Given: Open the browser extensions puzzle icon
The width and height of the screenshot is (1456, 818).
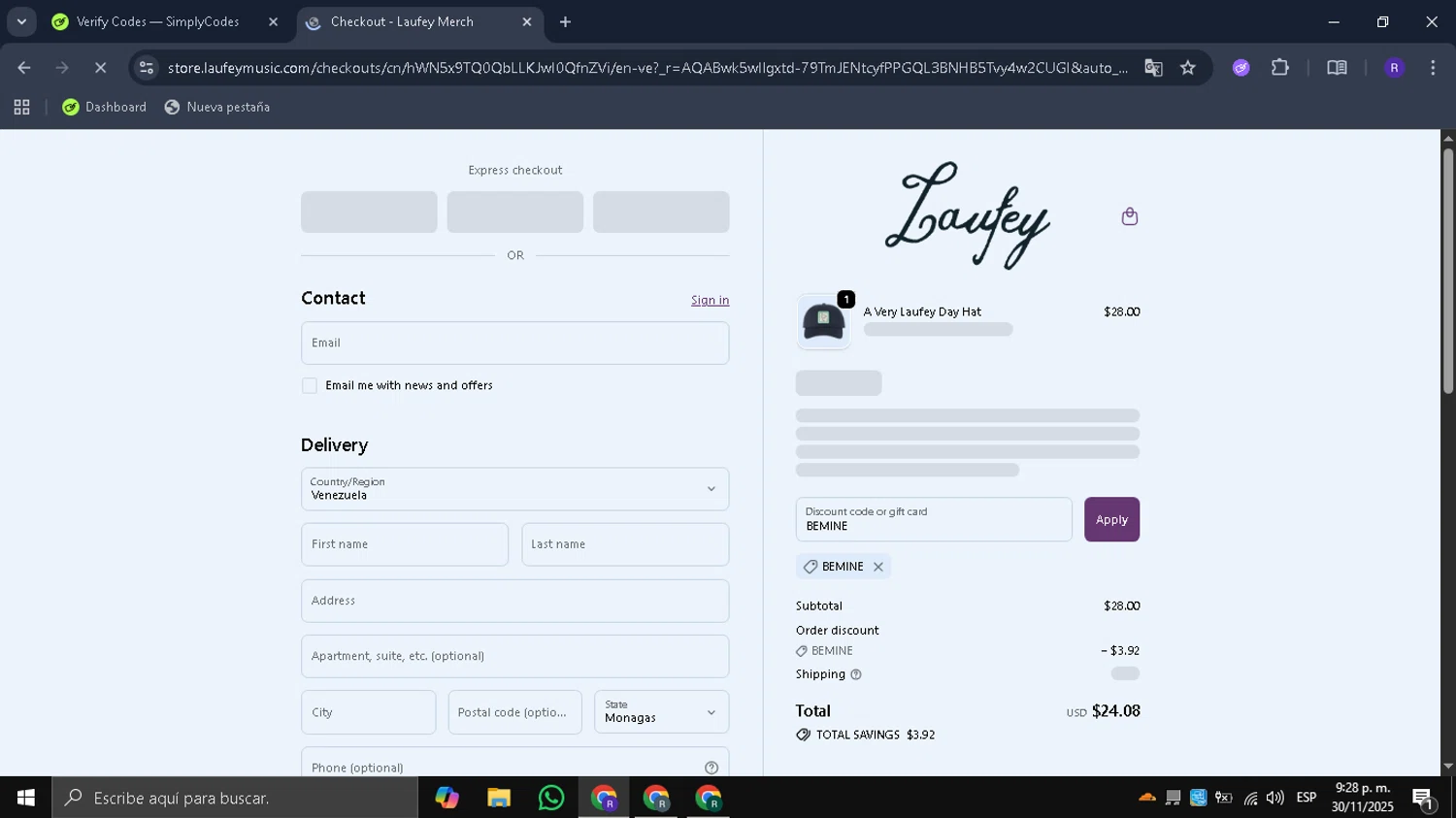Looking at the screenshot, I should [1280, 68].
